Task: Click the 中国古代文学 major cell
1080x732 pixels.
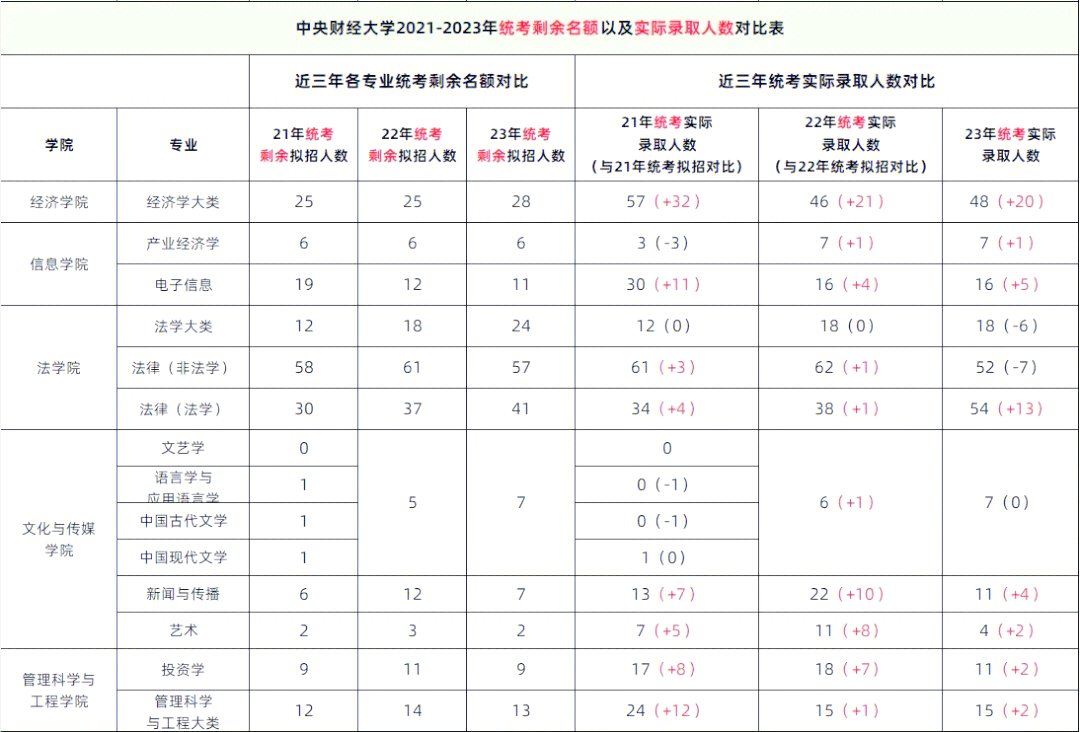Action: (183, 521)
